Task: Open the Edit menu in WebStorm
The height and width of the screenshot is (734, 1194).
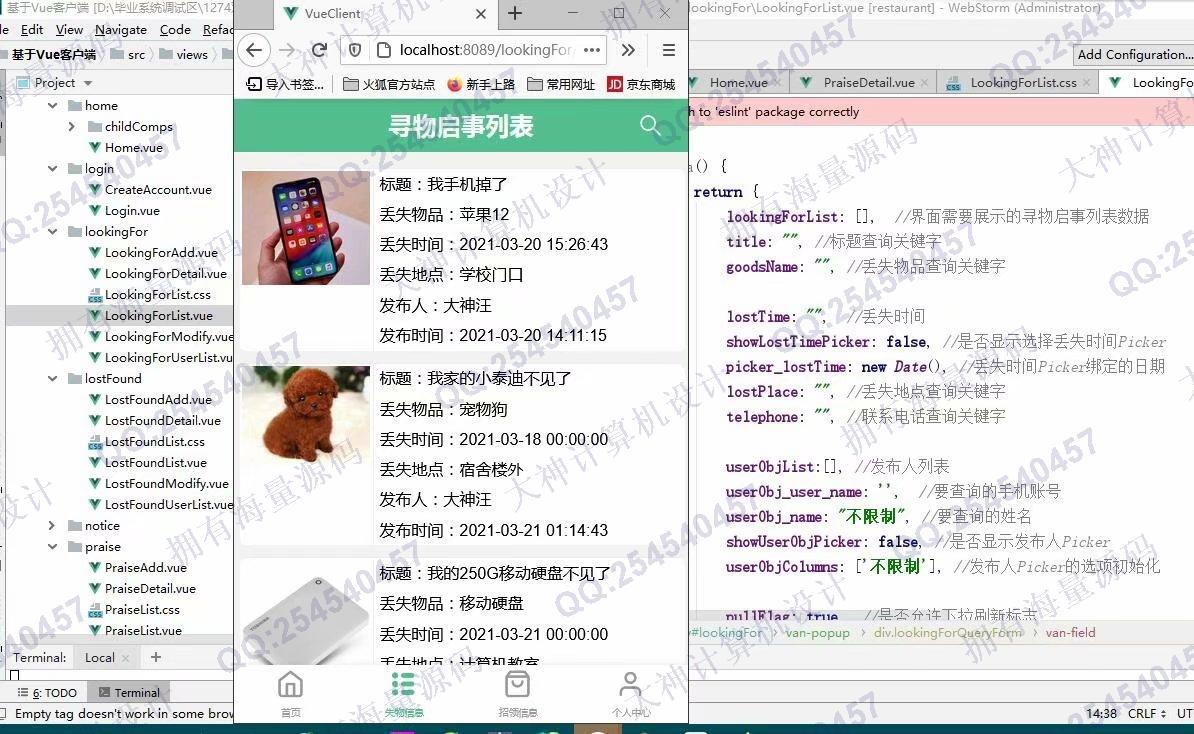Action: [x=32, y=30]
